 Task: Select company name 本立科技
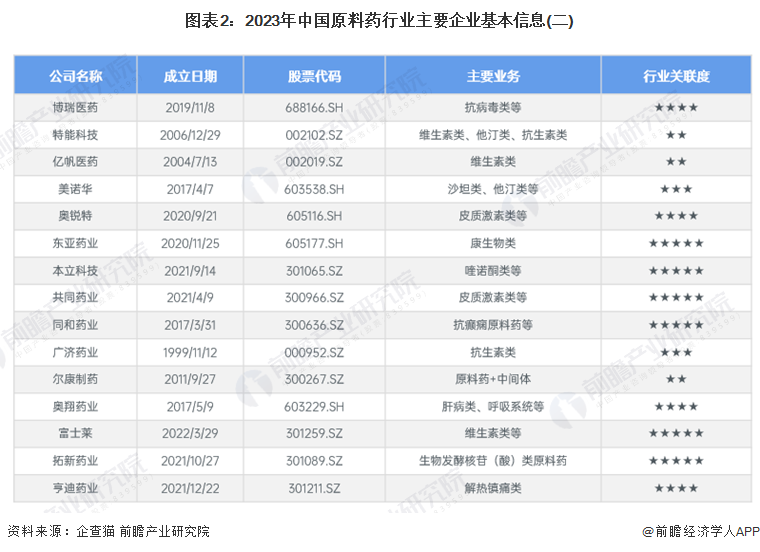click(x=75, y=270)
